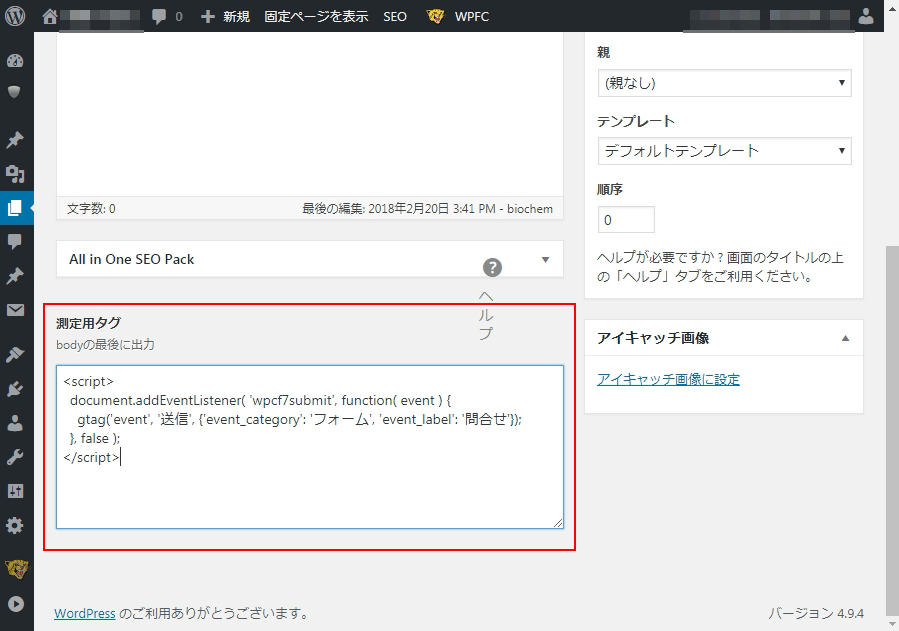Screen dimensions: 899x631
Task: Click the 順序 number field
Action: tap(626, 220)
